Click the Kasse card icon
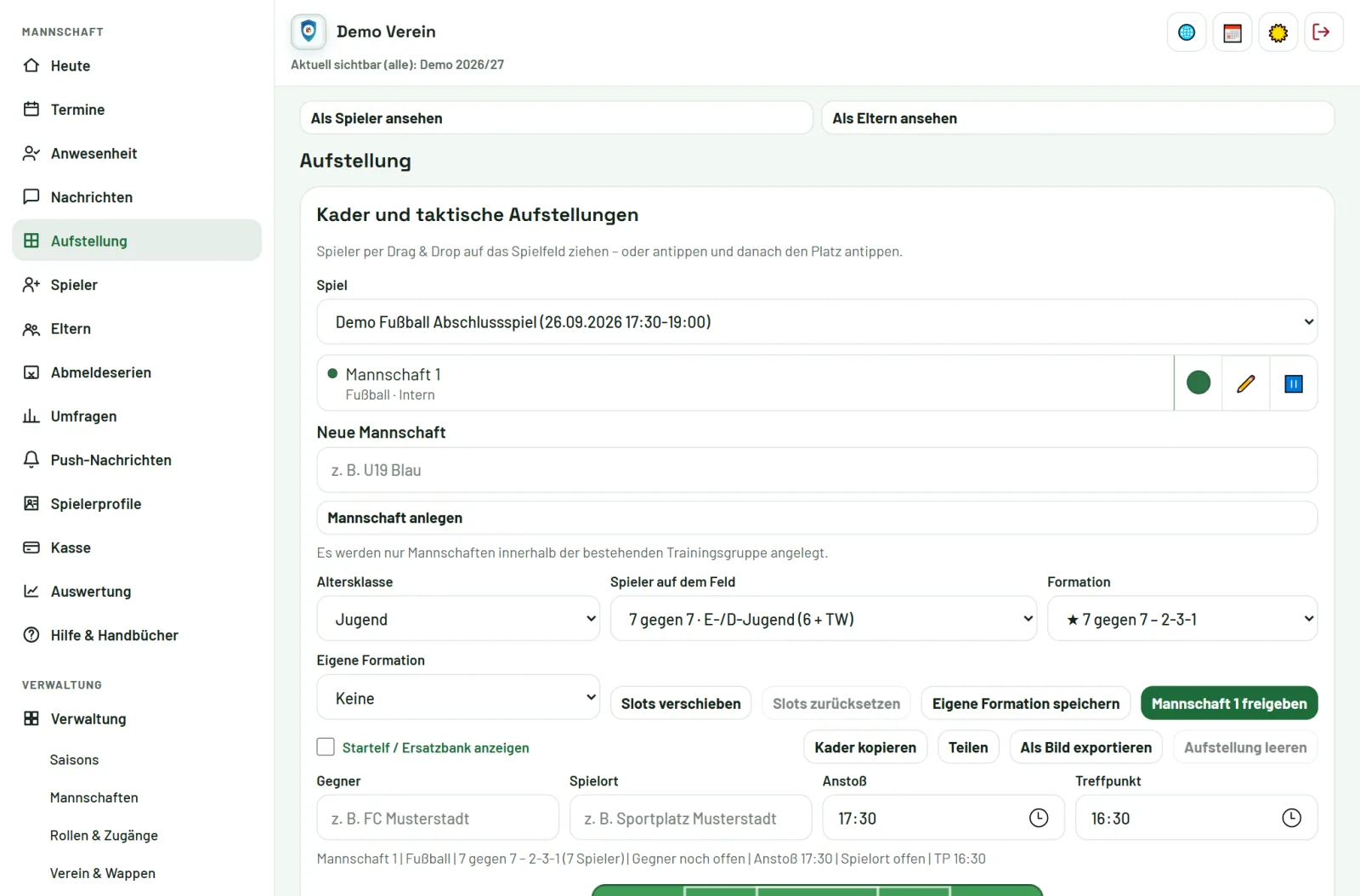The width and height of the screenshot is (1360, 896). (x=31, y=547)
